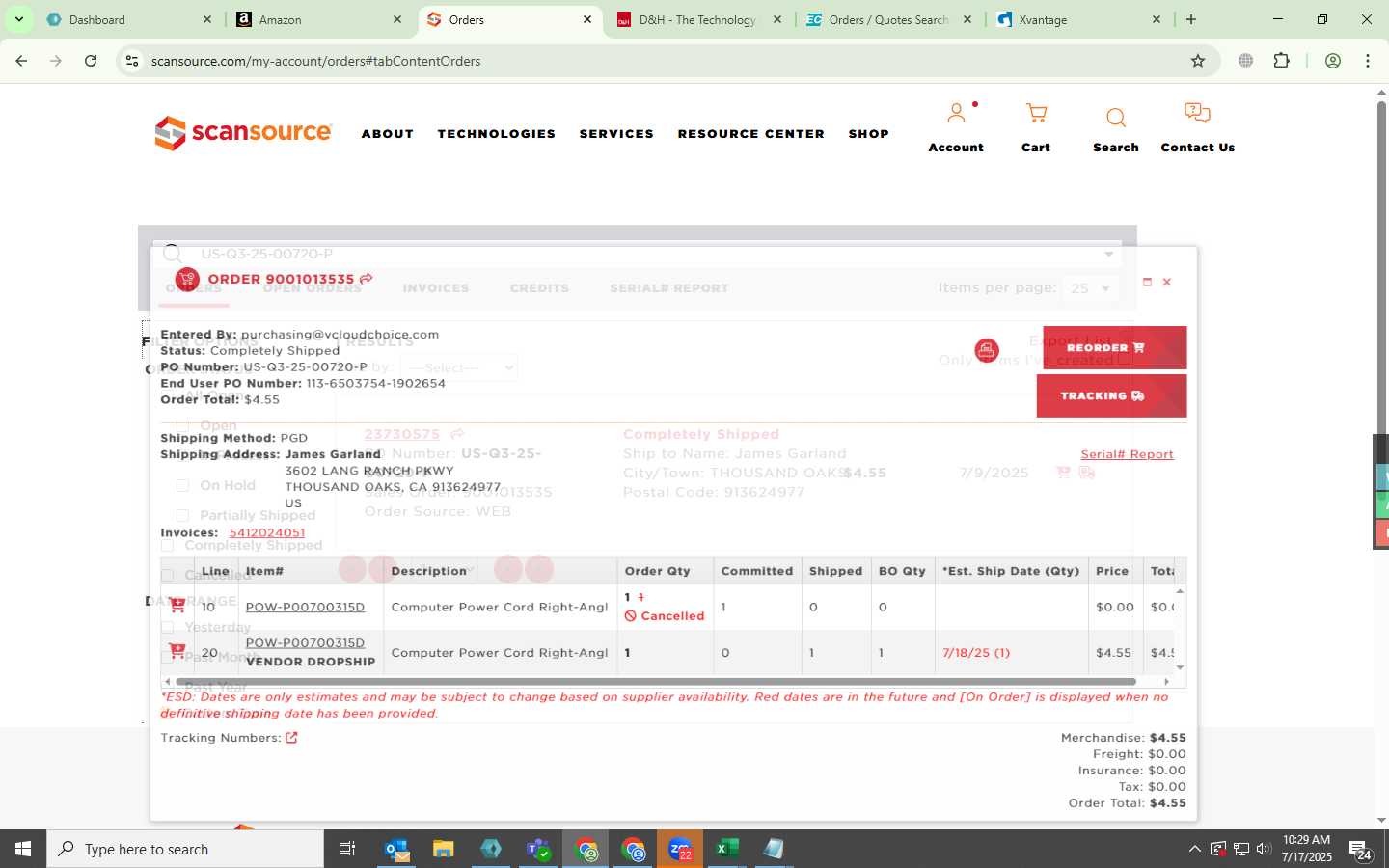Tick the faded On Hold filter checkbox

[182, 485]
